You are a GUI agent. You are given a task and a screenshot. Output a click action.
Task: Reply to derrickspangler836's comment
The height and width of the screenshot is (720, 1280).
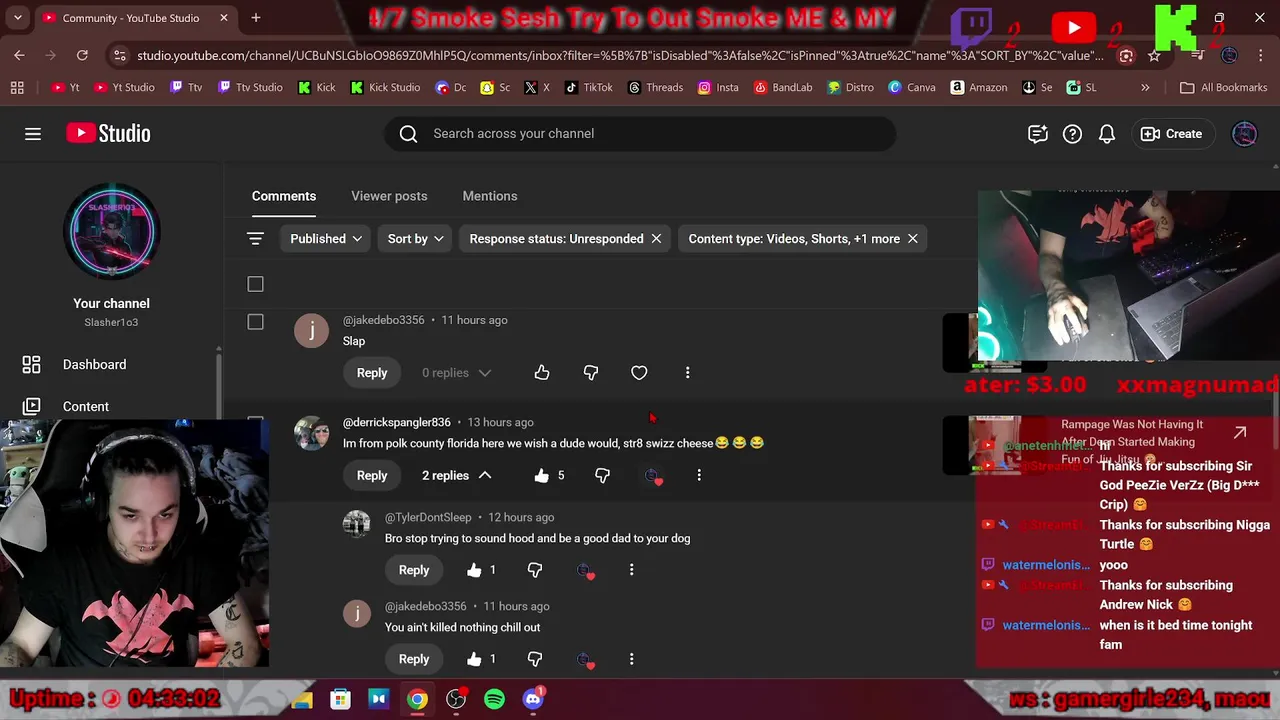coord(372,476)
